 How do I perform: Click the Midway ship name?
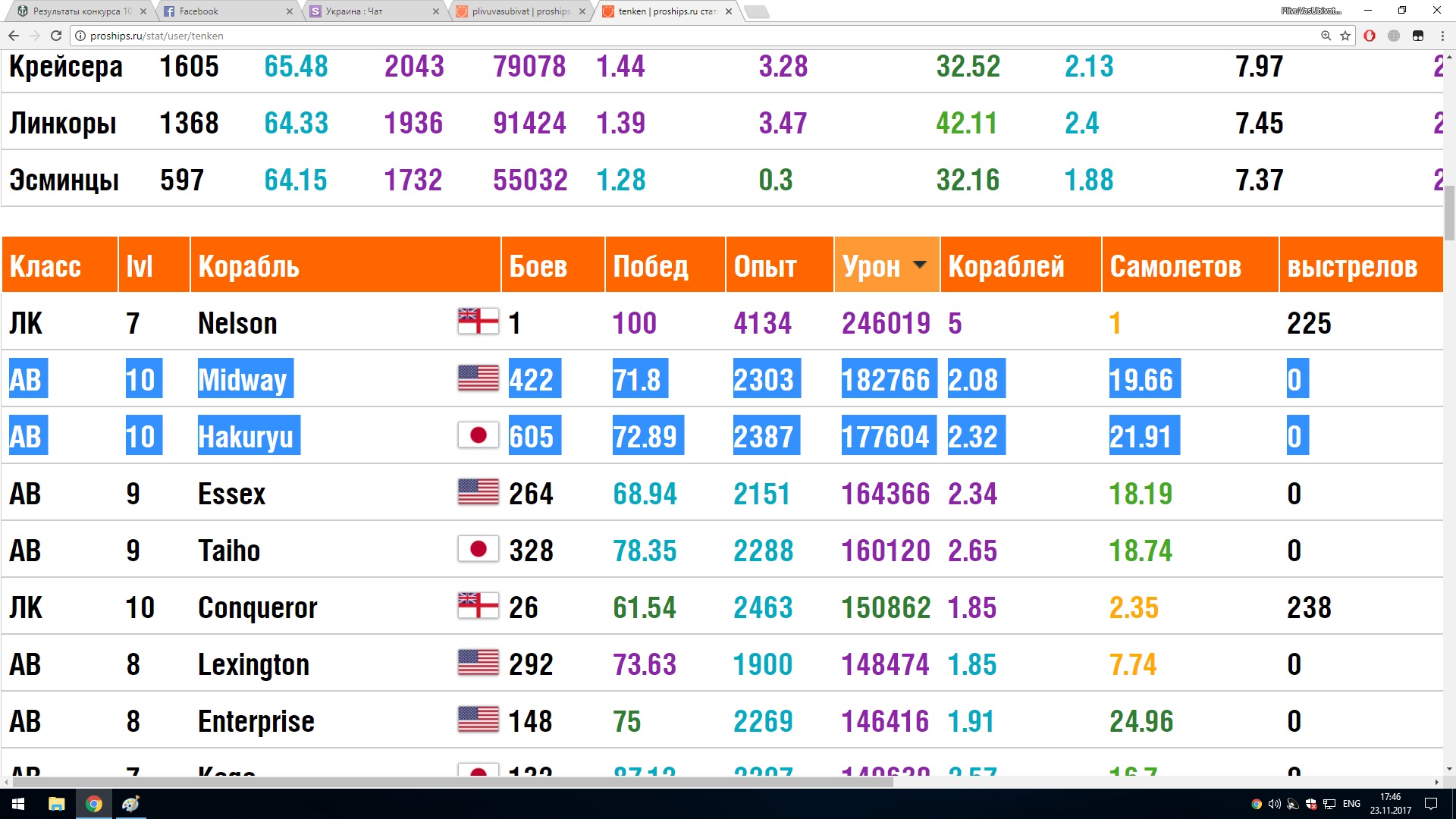click(x=243, y=379)
